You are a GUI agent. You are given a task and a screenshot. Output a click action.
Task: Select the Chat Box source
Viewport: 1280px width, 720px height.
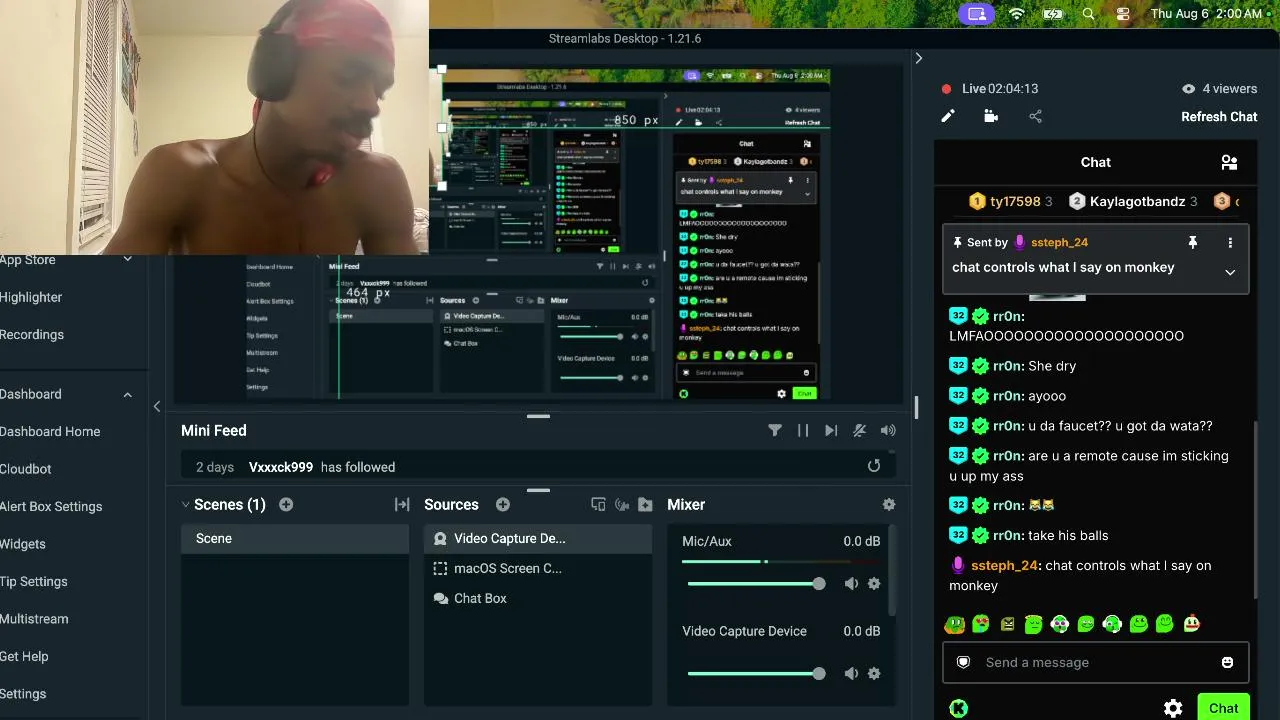(x=538, y=598)
